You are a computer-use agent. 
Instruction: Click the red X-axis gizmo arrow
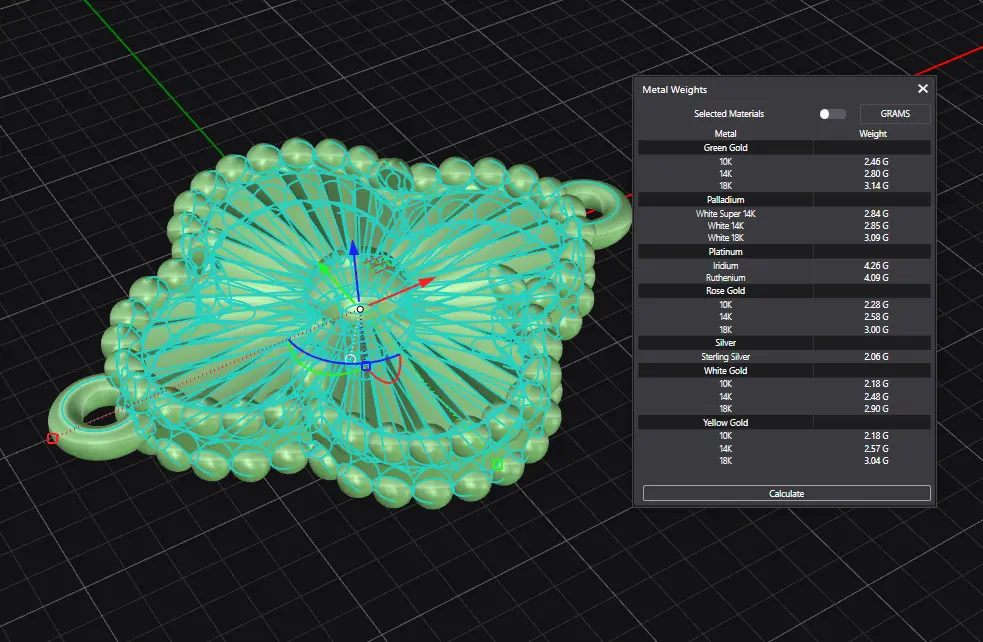point(424,282)
